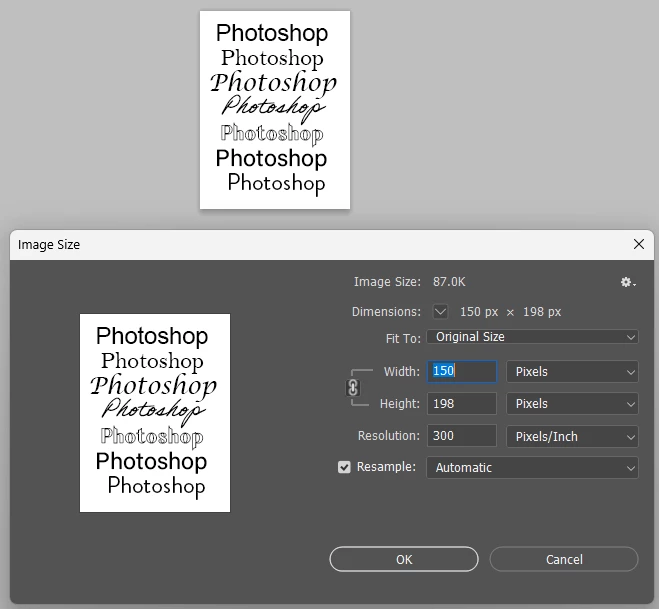Click the Resolution label

pos(389,436)
